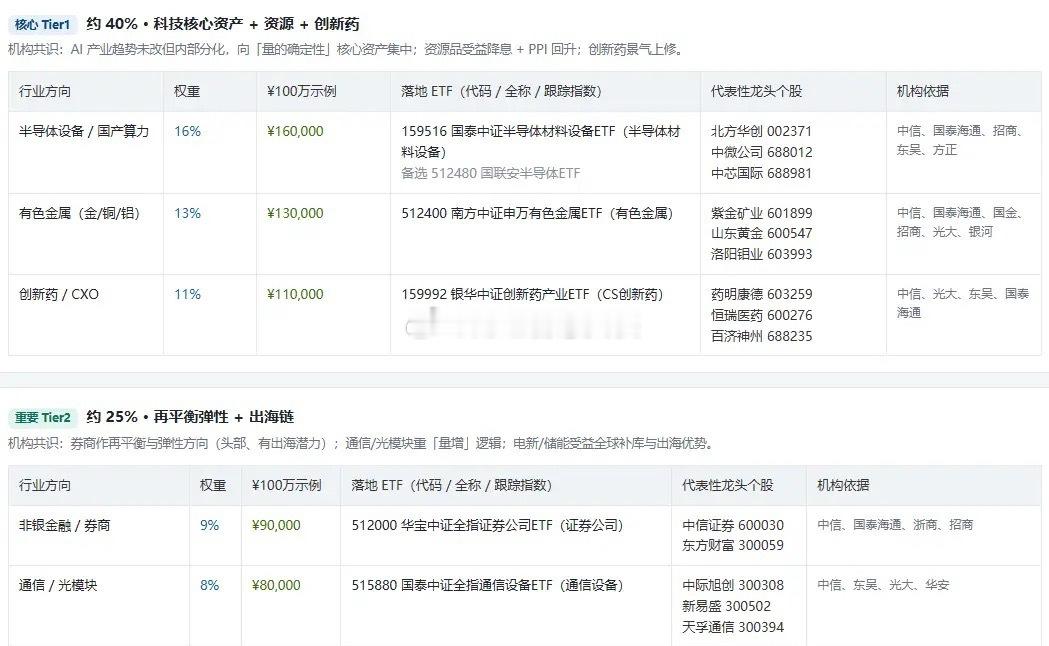
Task: Select stock 中信证券 600030
Action: (x=733, y=526)
